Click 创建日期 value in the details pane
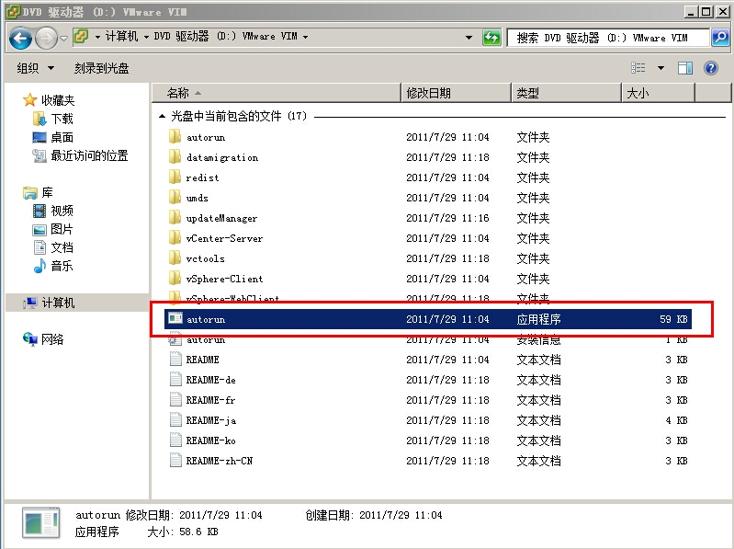The image size is (734, 549). click(401, 515)
